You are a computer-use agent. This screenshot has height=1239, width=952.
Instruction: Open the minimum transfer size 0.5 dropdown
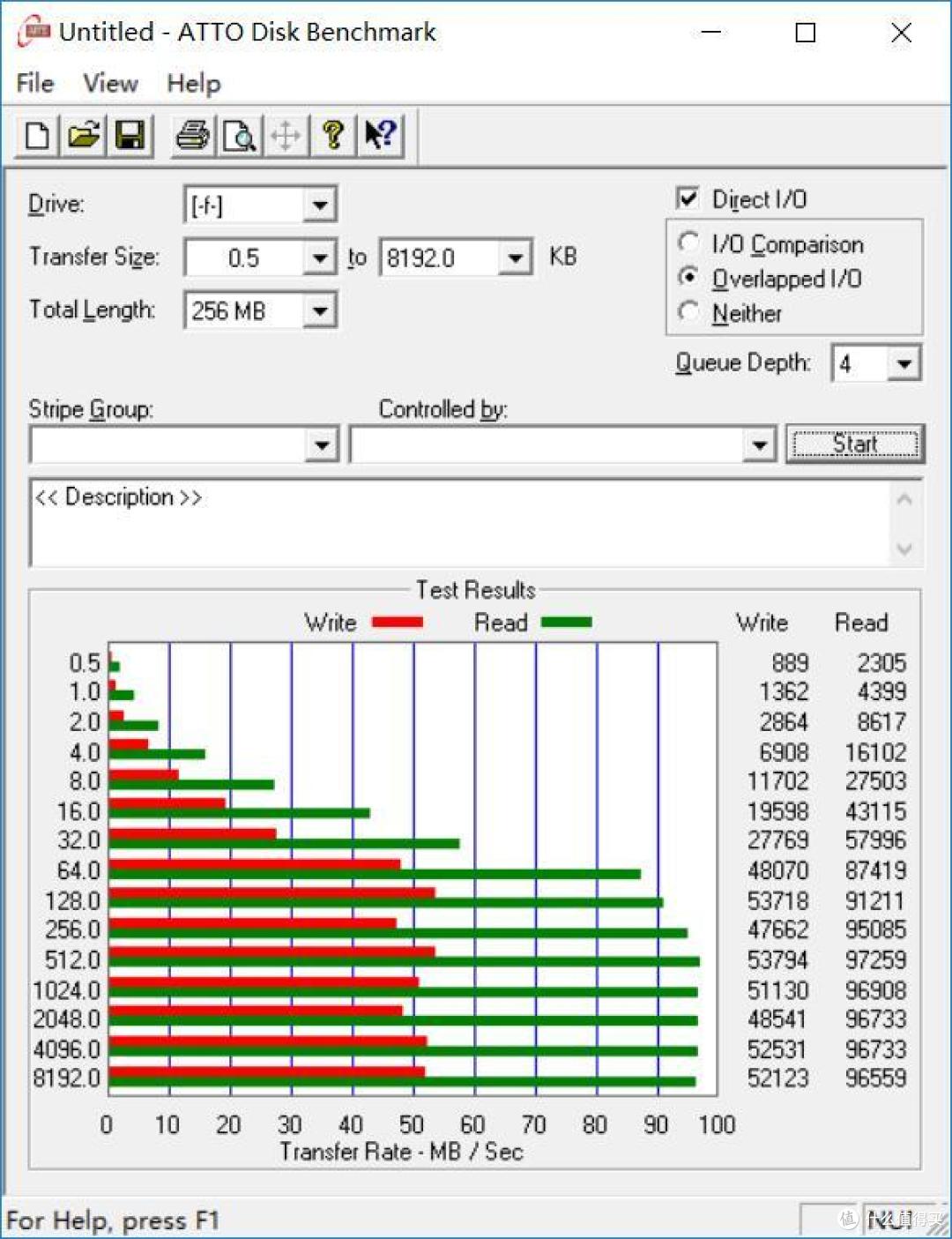(x=319, y=258)
